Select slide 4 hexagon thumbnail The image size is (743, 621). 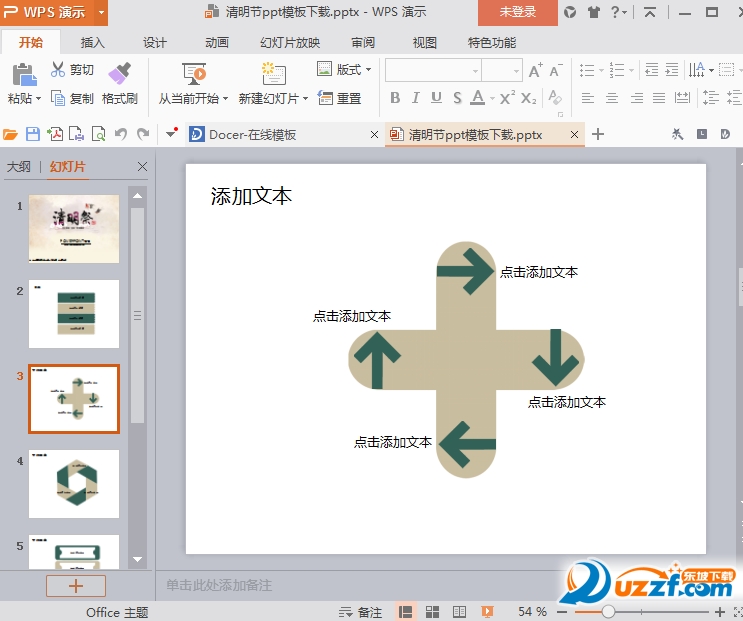74,484
